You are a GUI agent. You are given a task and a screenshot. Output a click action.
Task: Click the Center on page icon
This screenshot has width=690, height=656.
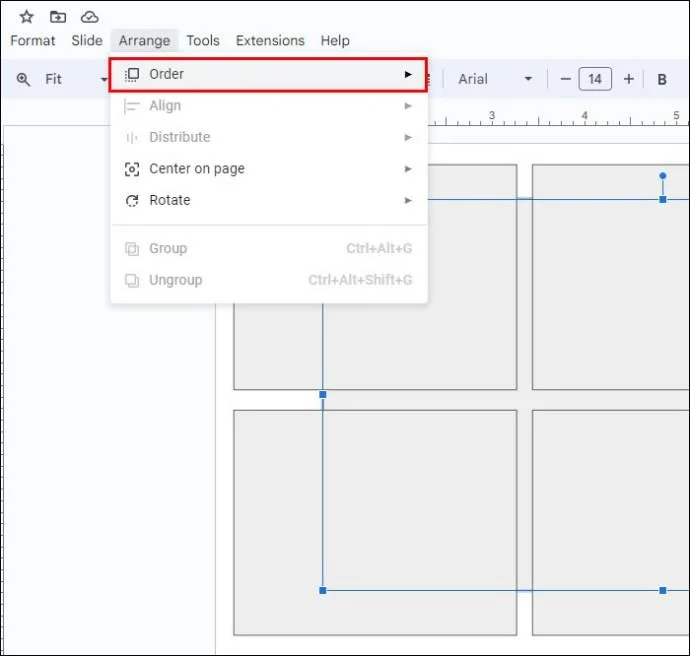[132, 169]
